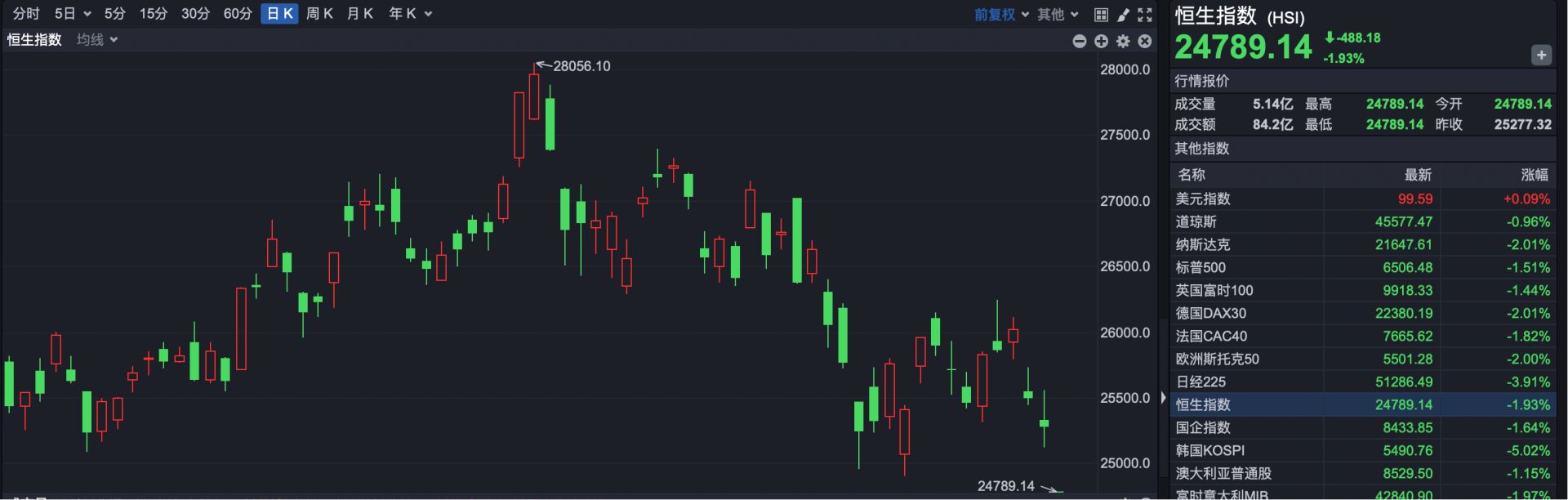1568x500 pixels.
Task: Collapse side panel with triangle arrow
Action: point(1163,398)
